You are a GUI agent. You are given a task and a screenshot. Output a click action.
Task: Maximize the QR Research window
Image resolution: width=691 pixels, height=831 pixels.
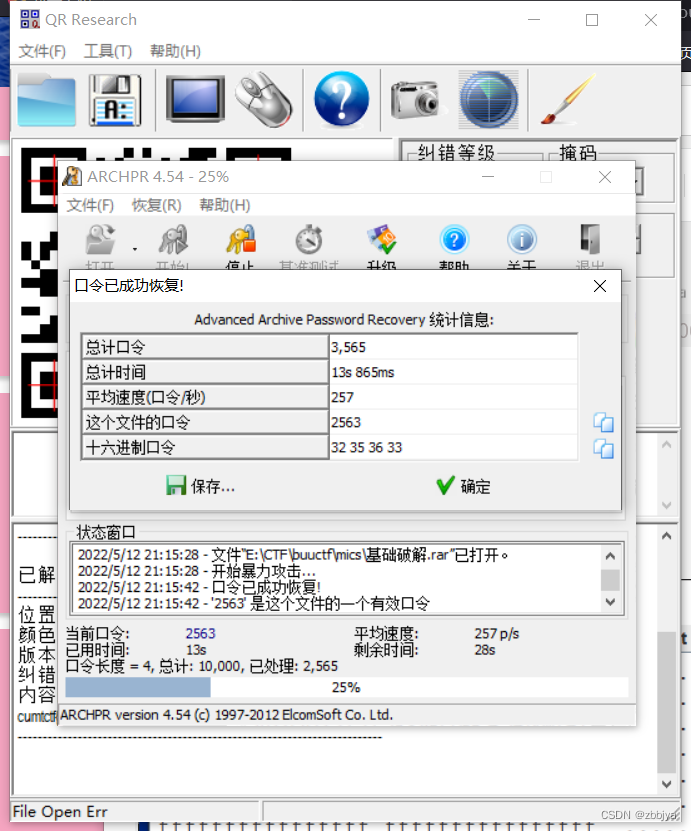tap(592, 20)
